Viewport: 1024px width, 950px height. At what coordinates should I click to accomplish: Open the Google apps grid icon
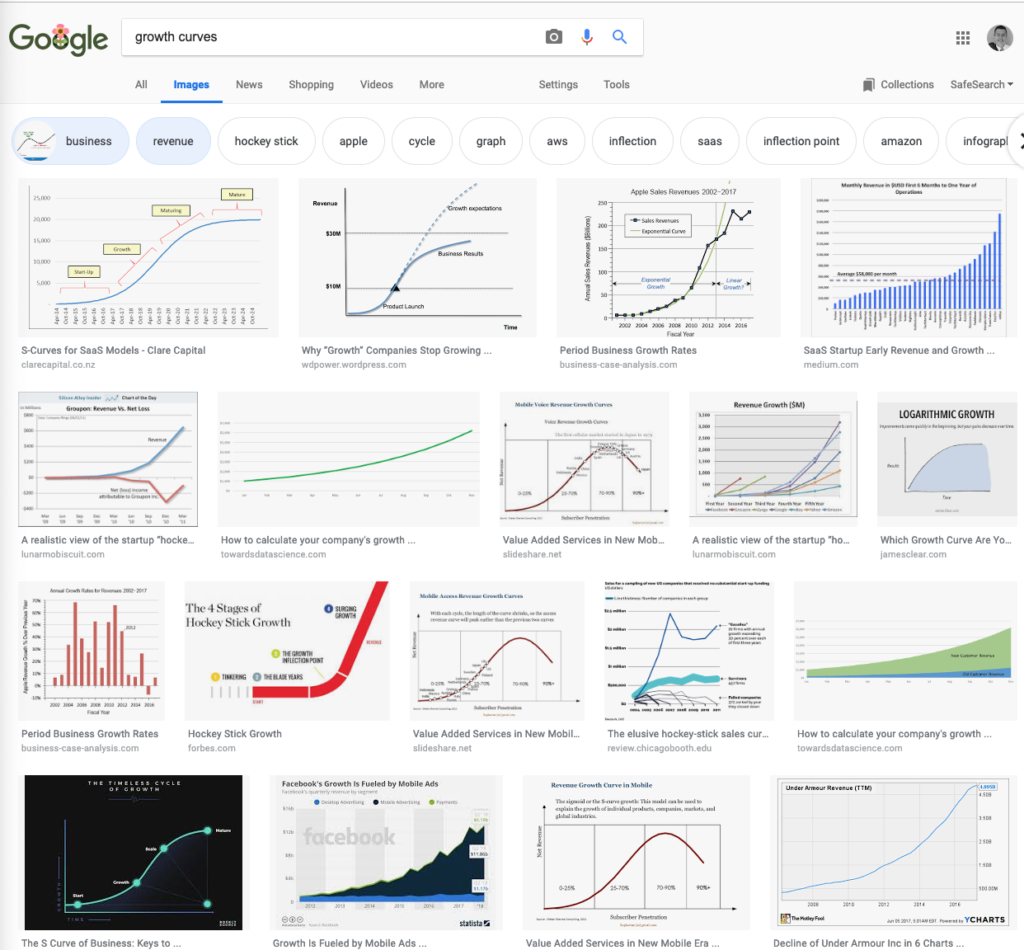point(963,37)
